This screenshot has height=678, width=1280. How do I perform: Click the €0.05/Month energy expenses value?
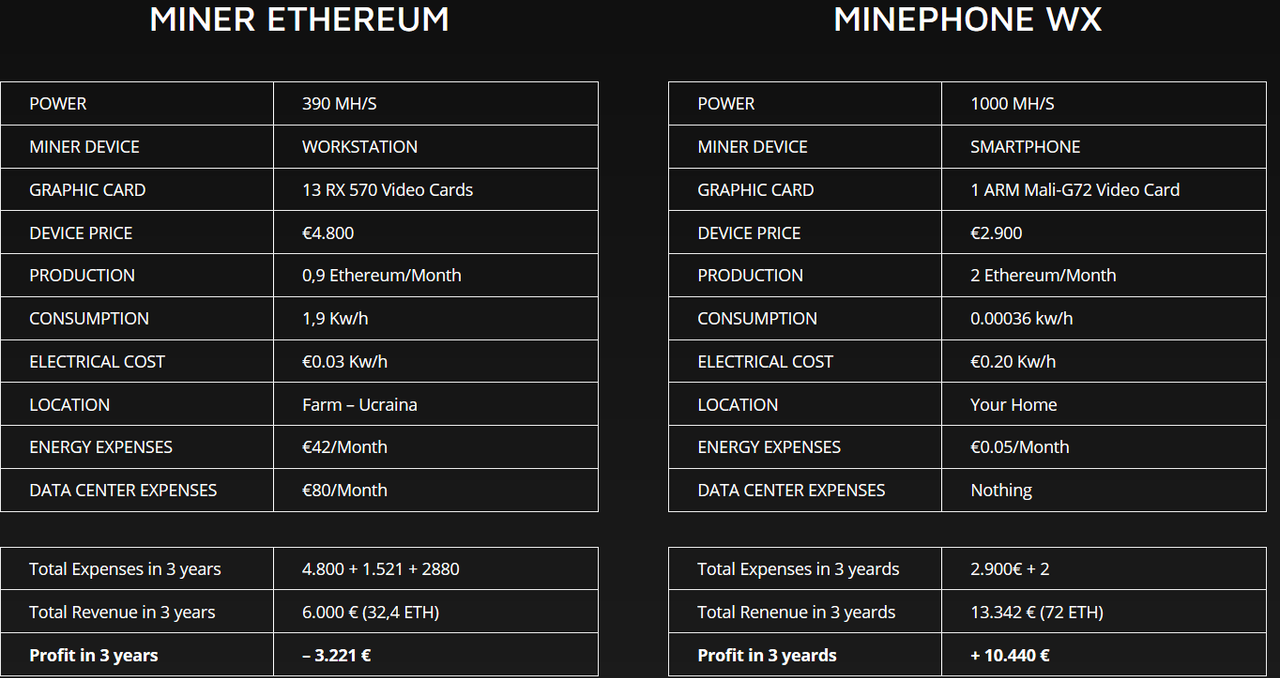(1020, 447)
